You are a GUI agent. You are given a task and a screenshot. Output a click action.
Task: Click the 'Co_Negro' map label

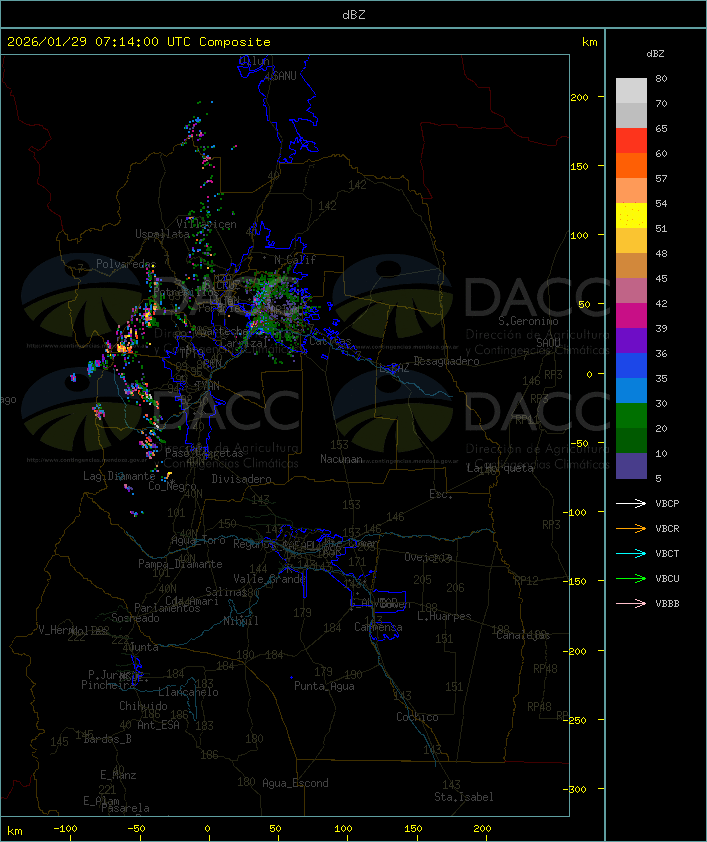click(x=172, y=487)
